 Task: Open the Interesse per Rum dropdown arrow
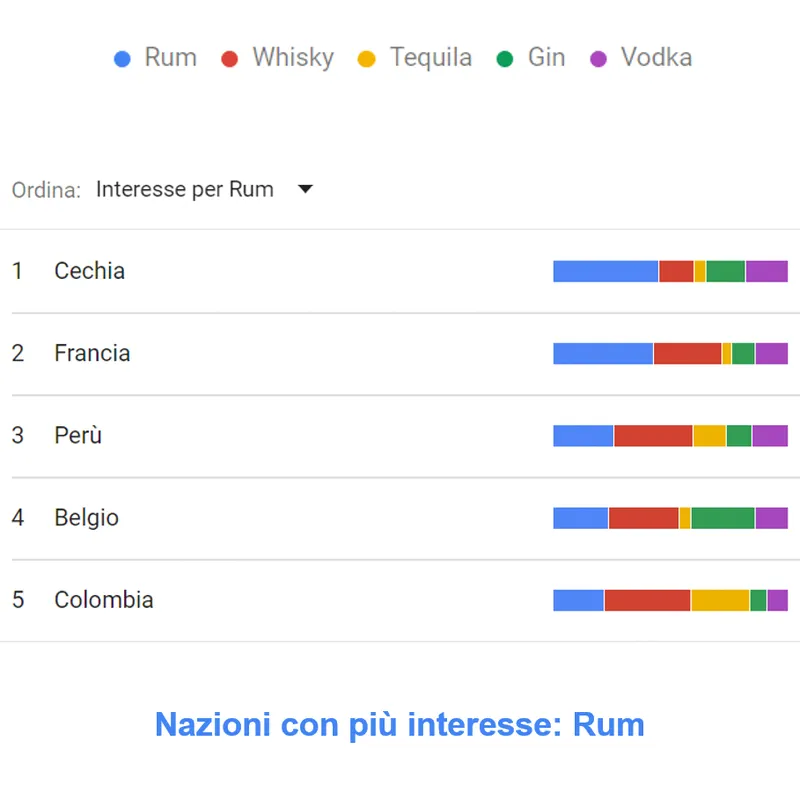pyautogui.click(x=306, y=189)
